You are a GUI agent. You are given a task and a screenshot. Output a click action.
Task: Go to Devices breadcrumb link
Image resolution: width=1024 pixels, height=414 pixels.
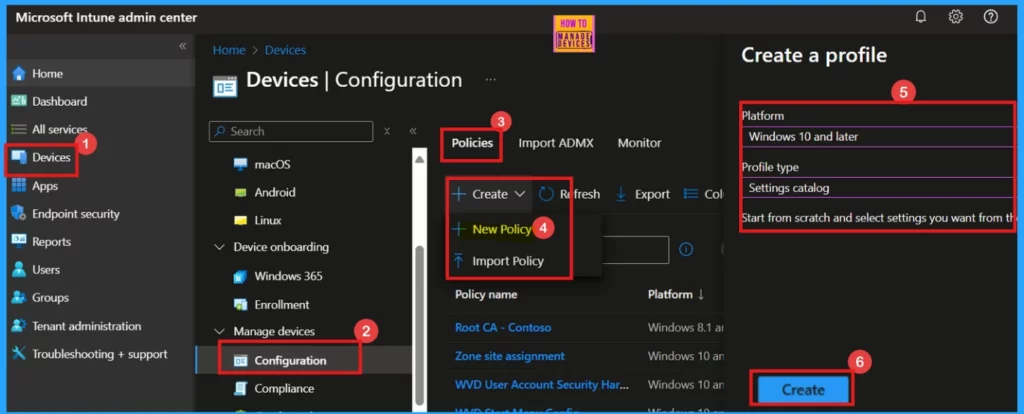click(x=285, y=50)
